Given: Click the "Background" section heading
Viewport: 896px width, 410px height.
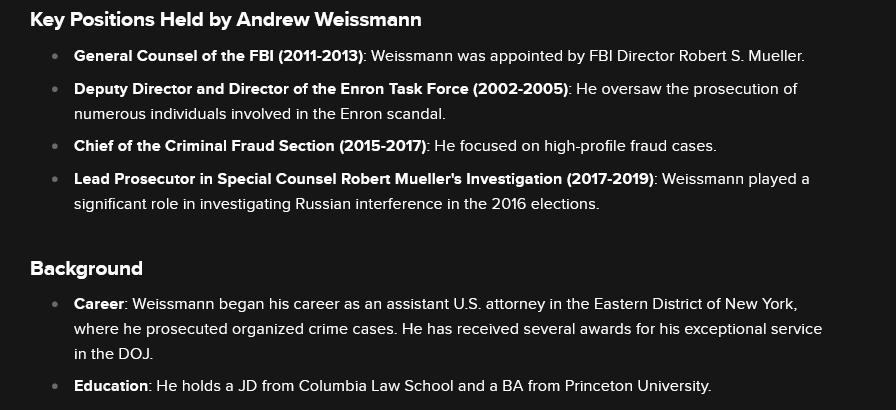Looking at the screenshot, I should (x=86, y=268).
